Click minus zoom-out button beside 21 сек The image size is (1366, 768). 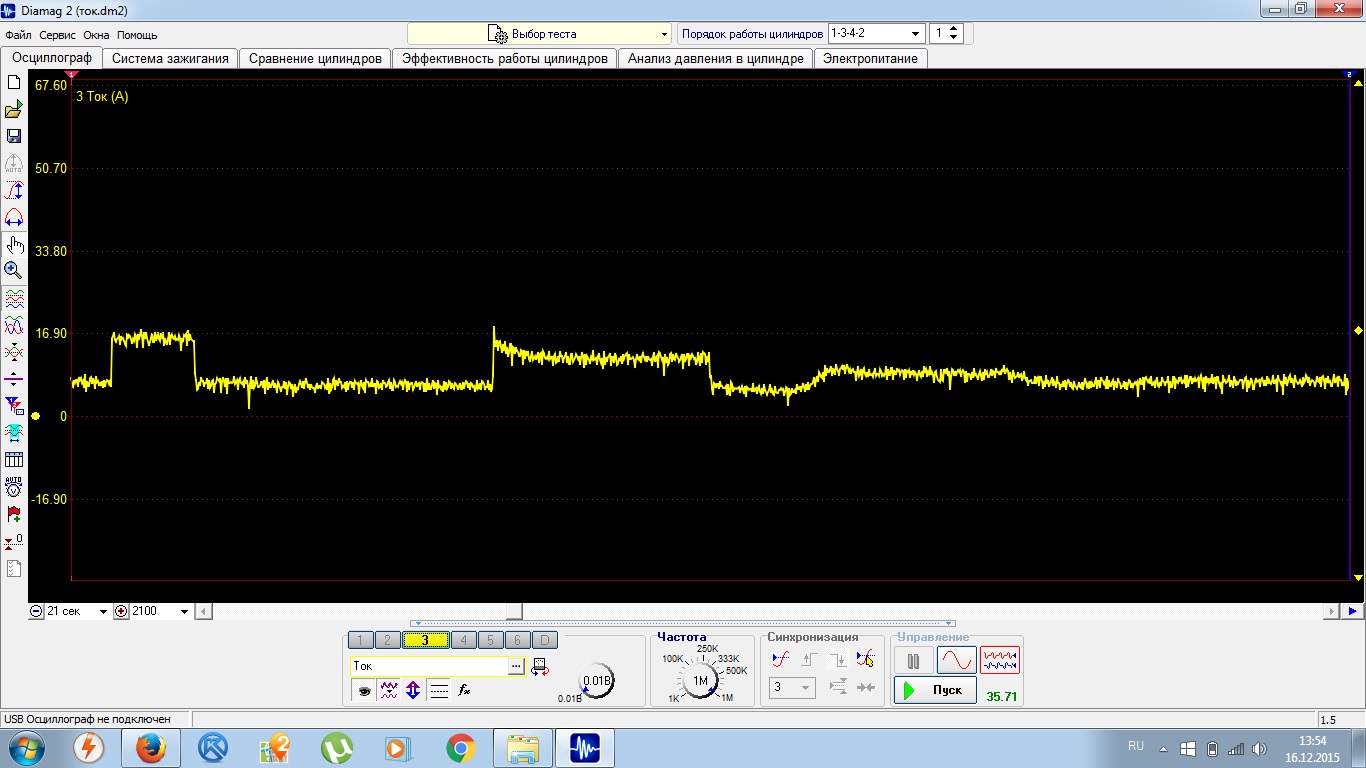tap(37, 611)
